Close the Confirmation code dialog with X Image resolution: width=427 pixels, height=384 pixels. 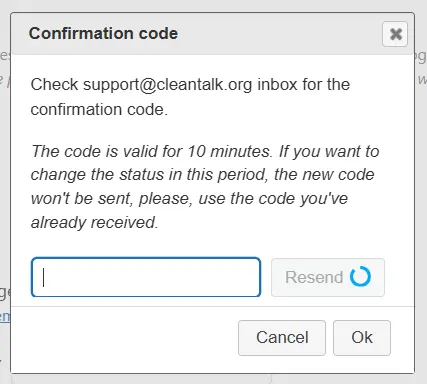[395, 34]
